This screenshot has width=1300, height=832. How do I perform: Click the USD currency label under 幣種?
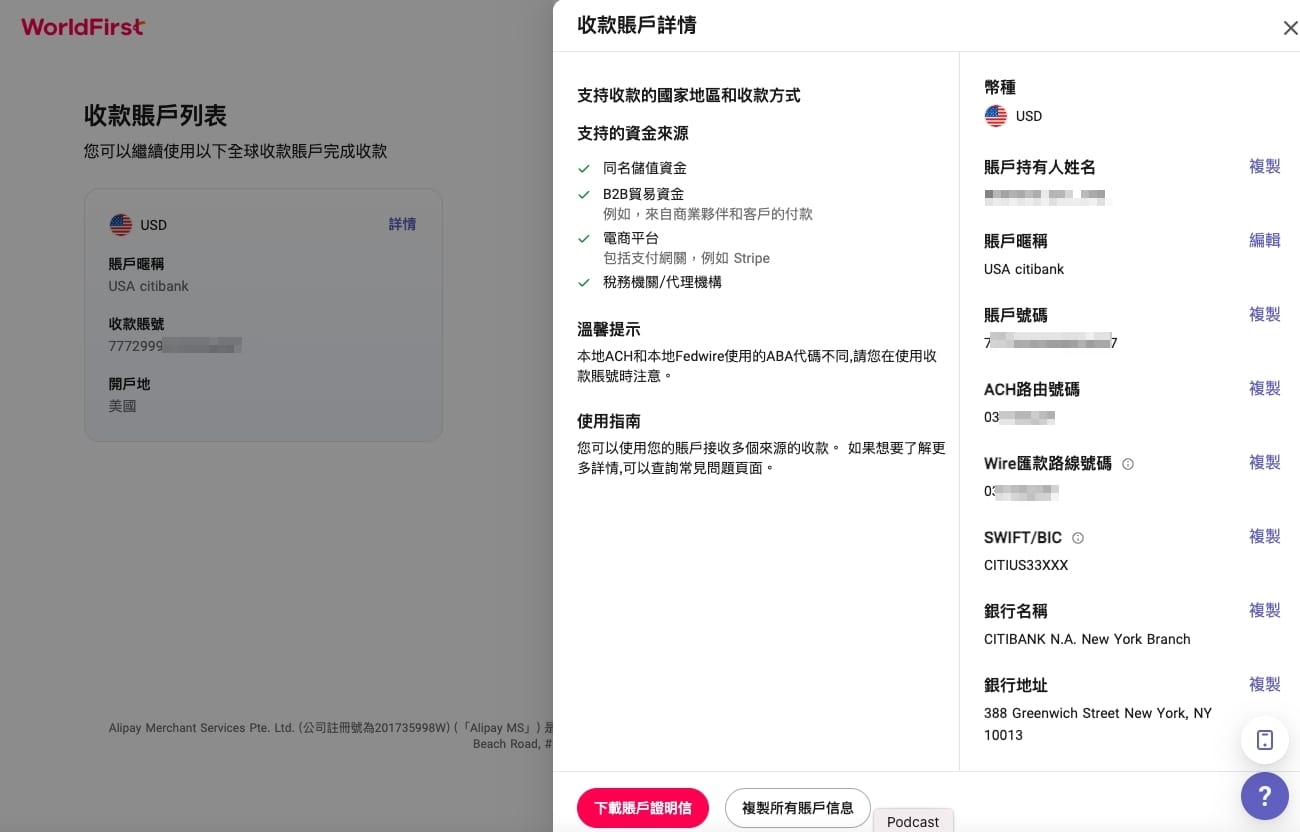pyautogui.click(x=1029, y=116)
